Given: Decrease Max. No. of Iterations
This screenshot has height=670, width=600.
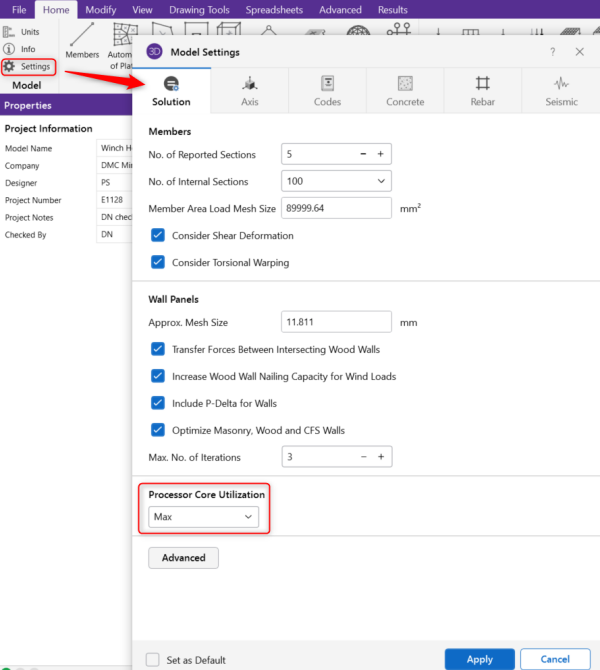Looking at the screenshot, I should point(364,457).
